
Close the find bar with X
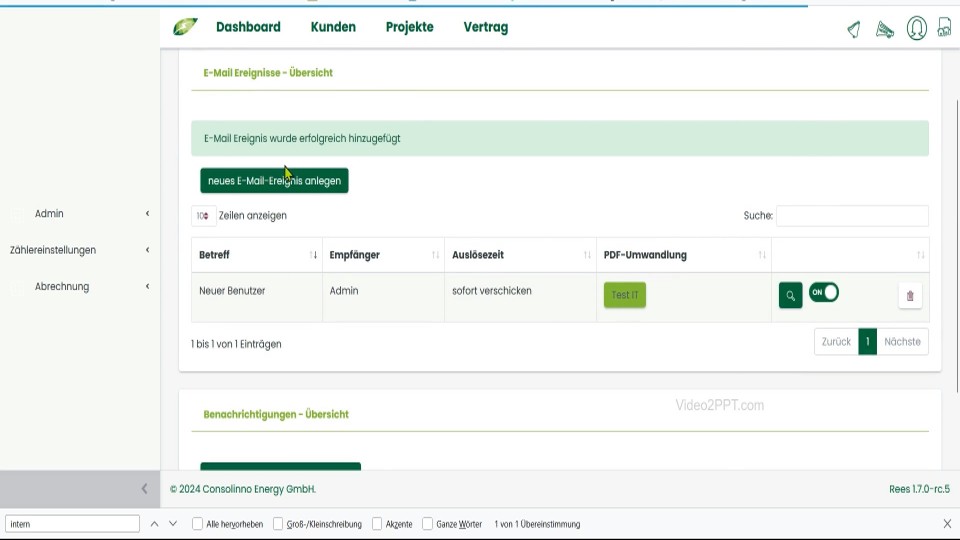tap(947, 524)
